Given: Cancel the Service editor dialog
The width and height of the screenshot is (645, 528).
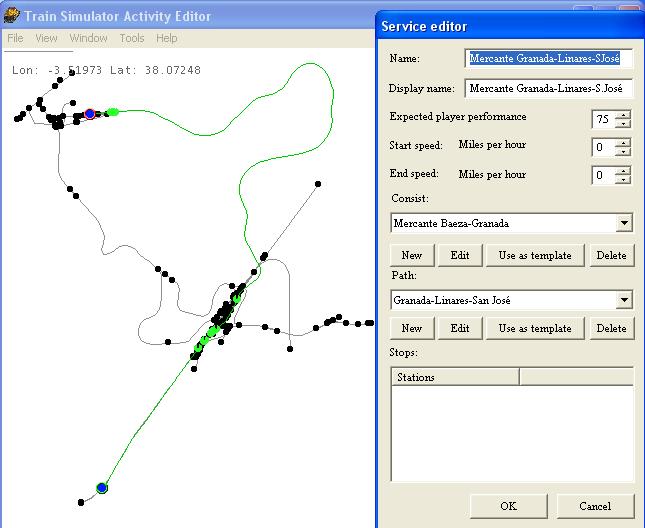Looking at the screenshot, I should click(595, 506).
